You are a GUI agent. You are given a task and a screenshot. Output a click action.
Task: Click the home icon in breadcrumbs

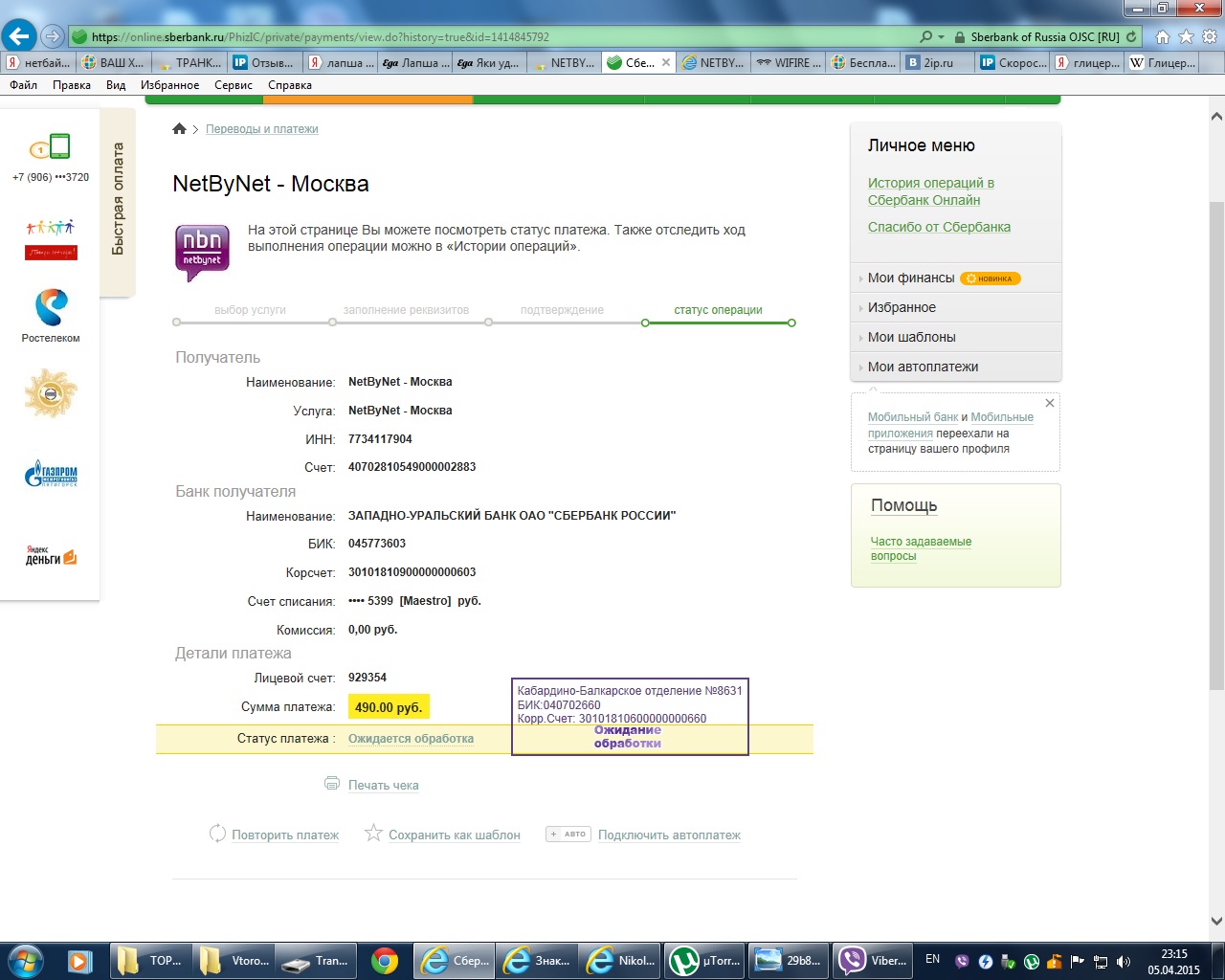(x=179, y=129)
